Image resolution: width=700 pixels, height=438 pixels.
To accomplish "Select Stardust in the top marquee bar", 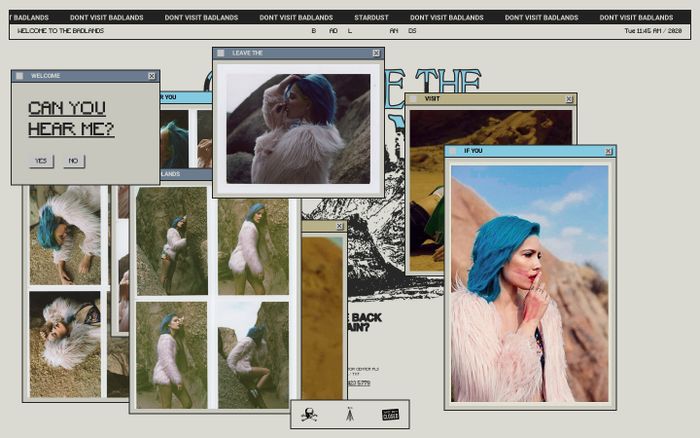I will [x=372, y=17].
